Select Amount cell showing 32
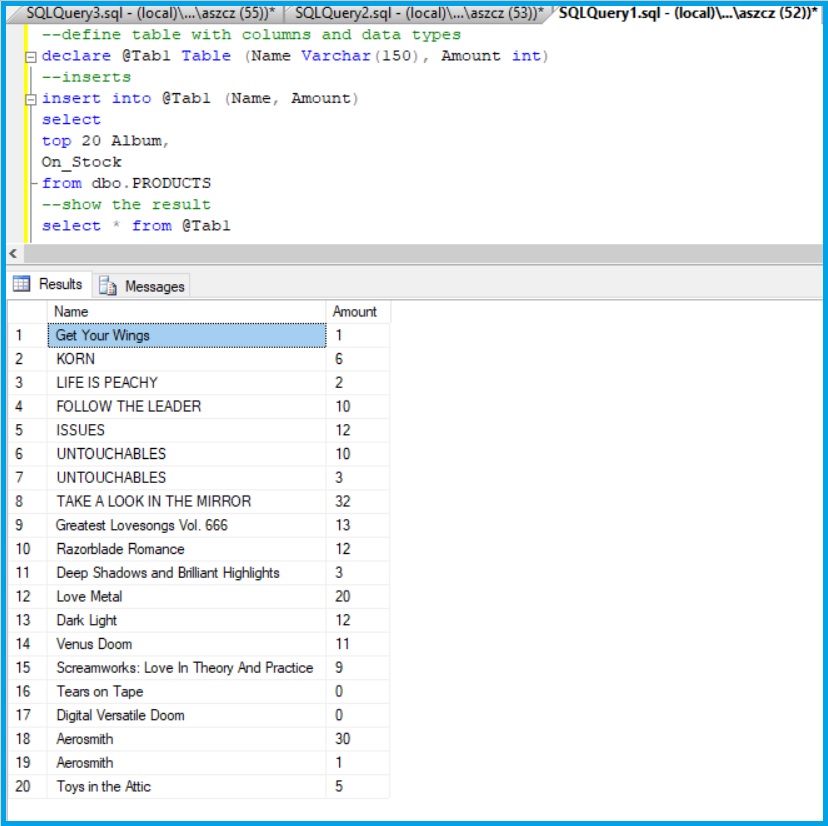This screenshot has width=828, height=826. coord(356,501)
